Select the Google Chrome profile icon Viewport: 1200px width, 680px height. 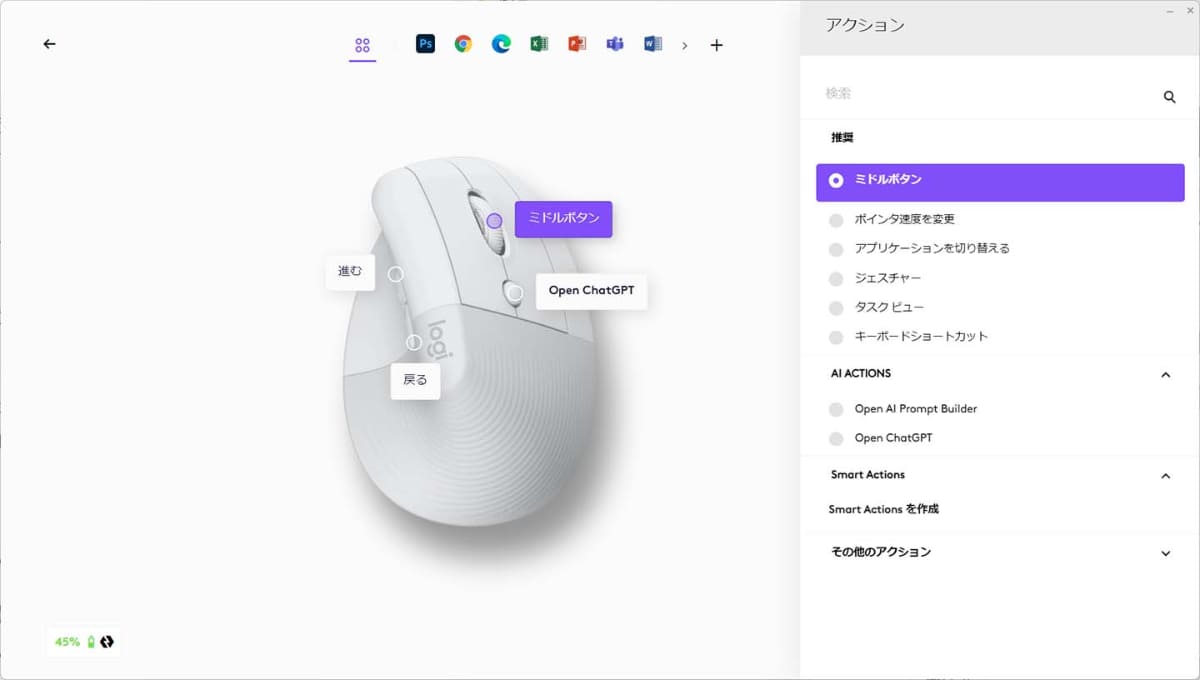pos(463,44)
